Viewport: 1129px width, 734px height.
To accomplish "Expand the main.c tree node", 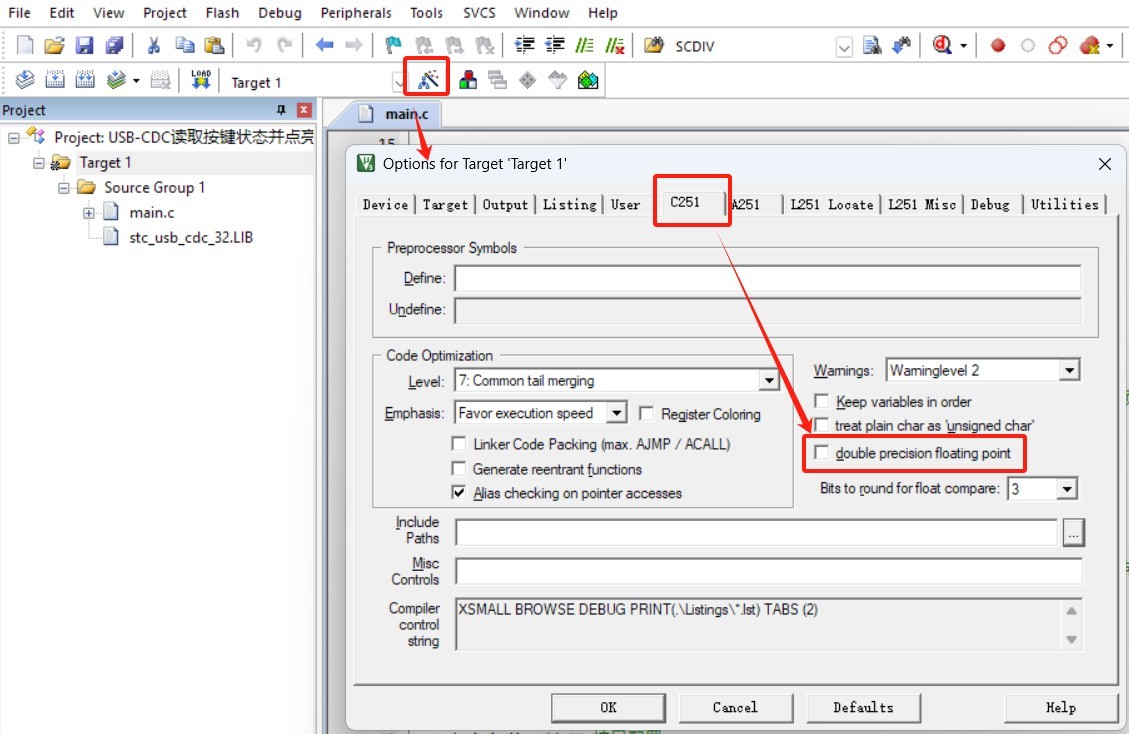I will 89,212.
